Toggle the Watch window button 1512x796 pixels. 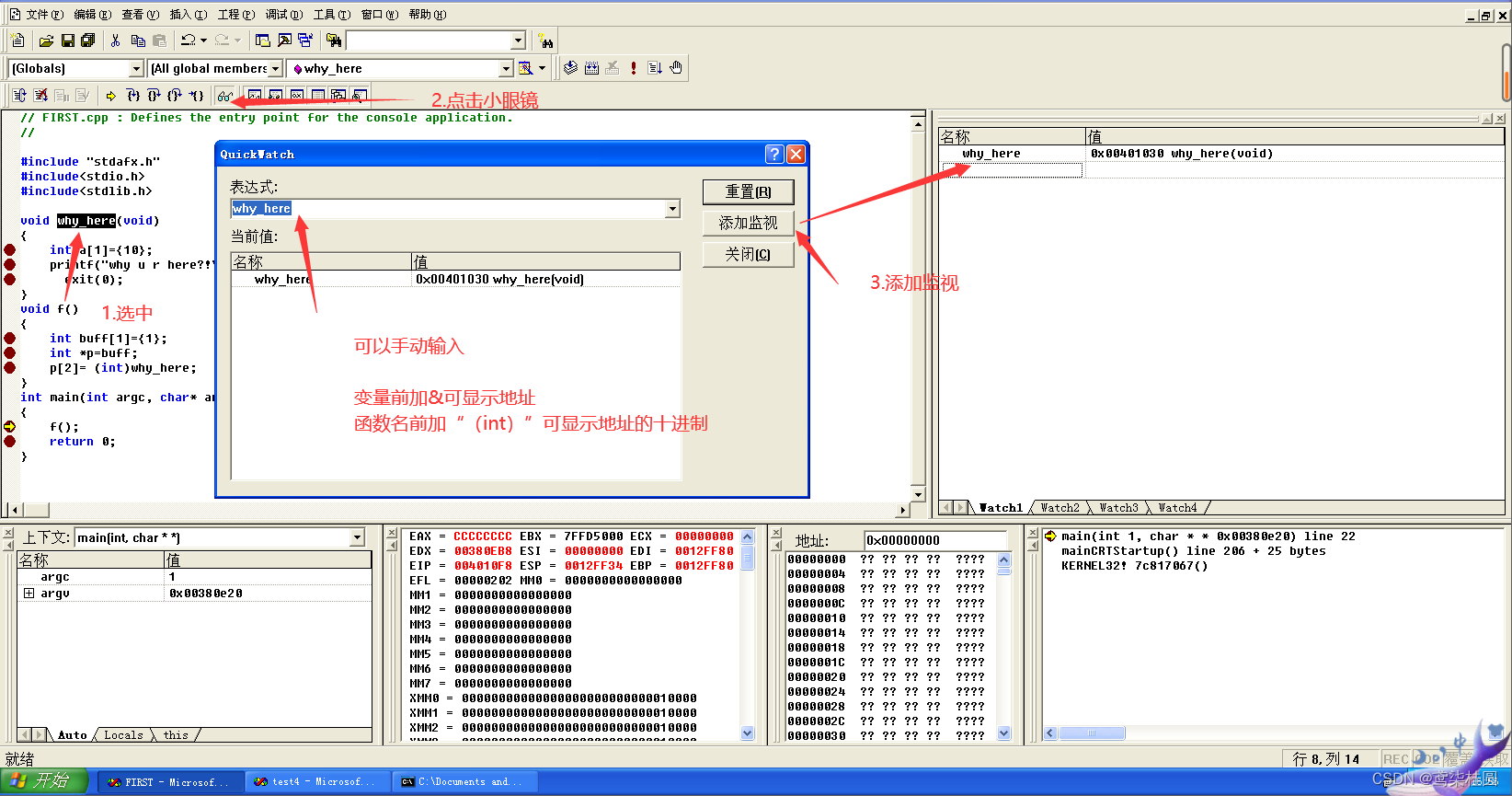tap(255, 95)
